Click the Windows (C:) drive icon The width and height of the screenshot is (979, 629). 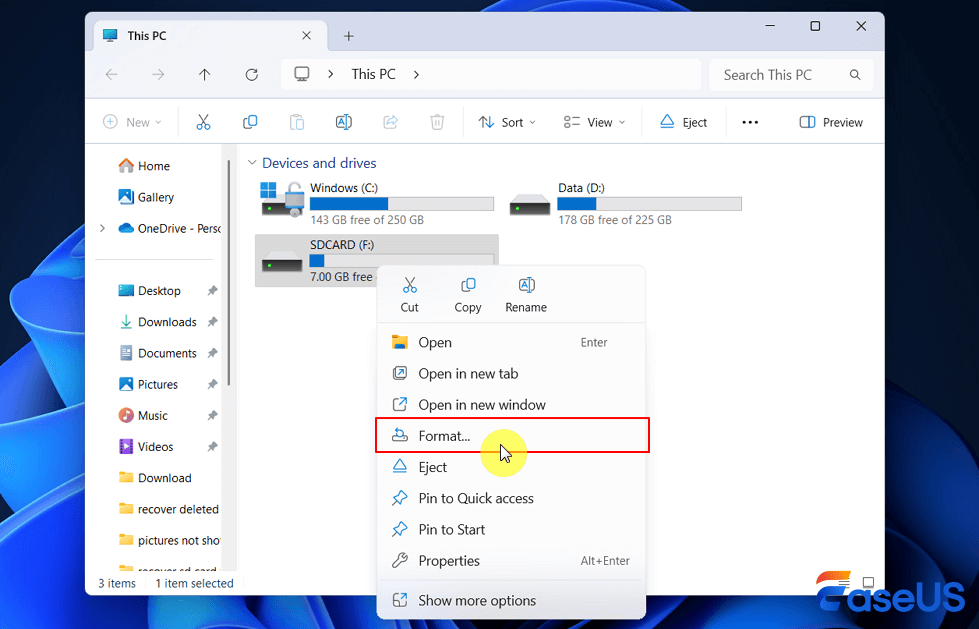tap(282, 198)
